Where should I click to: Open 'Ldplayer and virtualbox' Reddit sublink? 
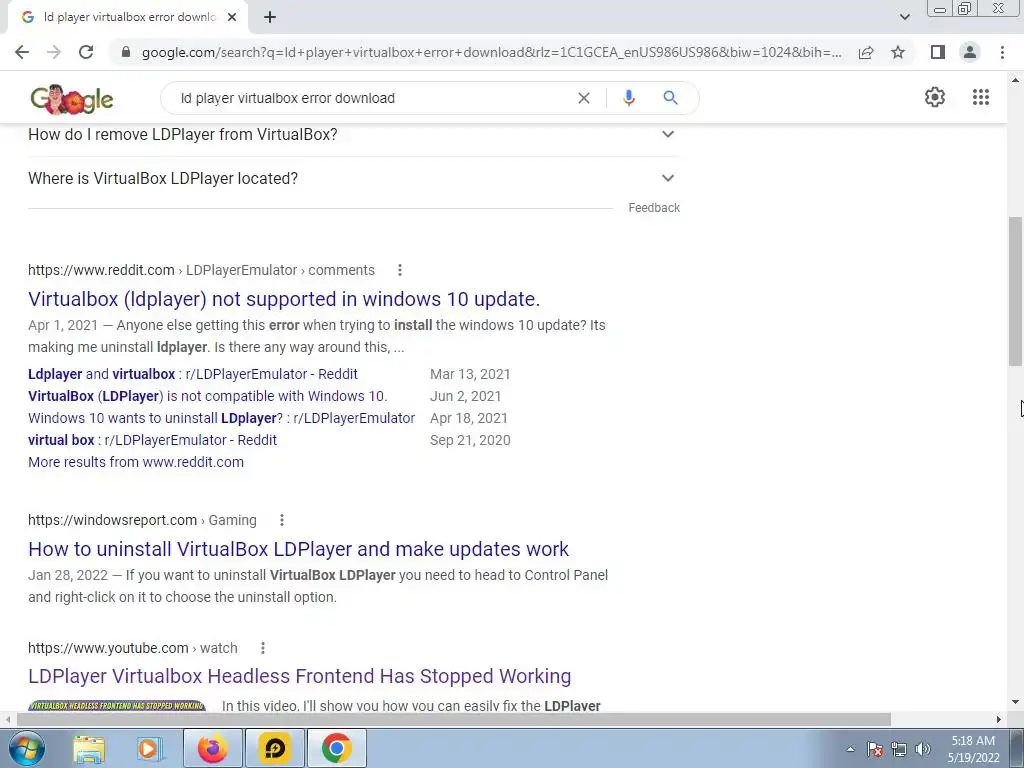click(193, 374)
